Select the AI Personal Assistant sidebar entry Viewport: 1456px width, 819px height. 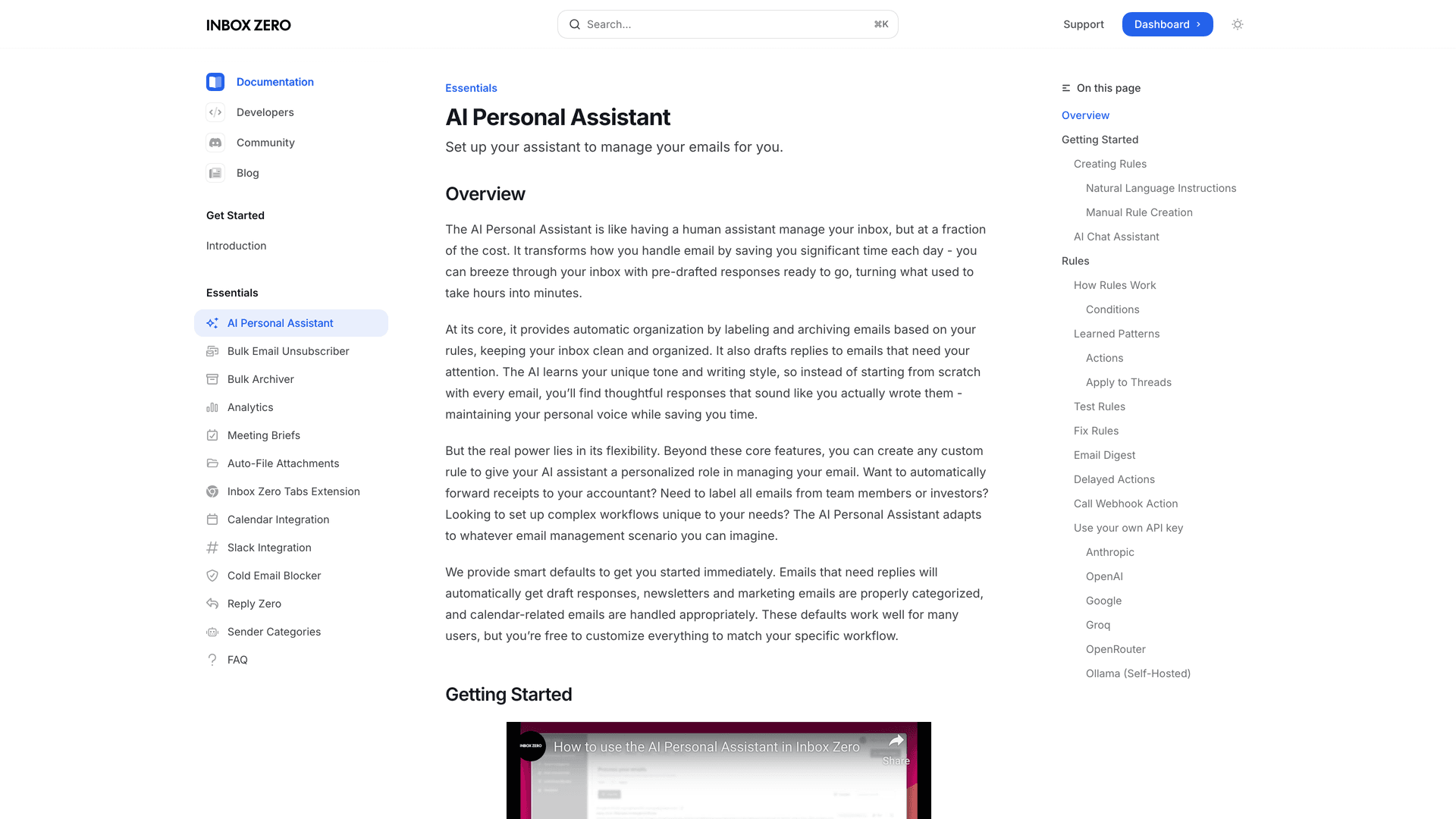coord(280,323)
